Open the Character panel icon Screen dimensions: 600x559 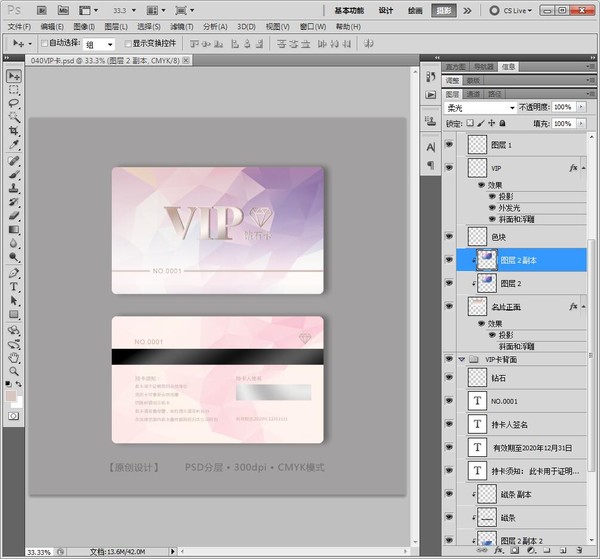pyautogui.click(x=431, y=147)
